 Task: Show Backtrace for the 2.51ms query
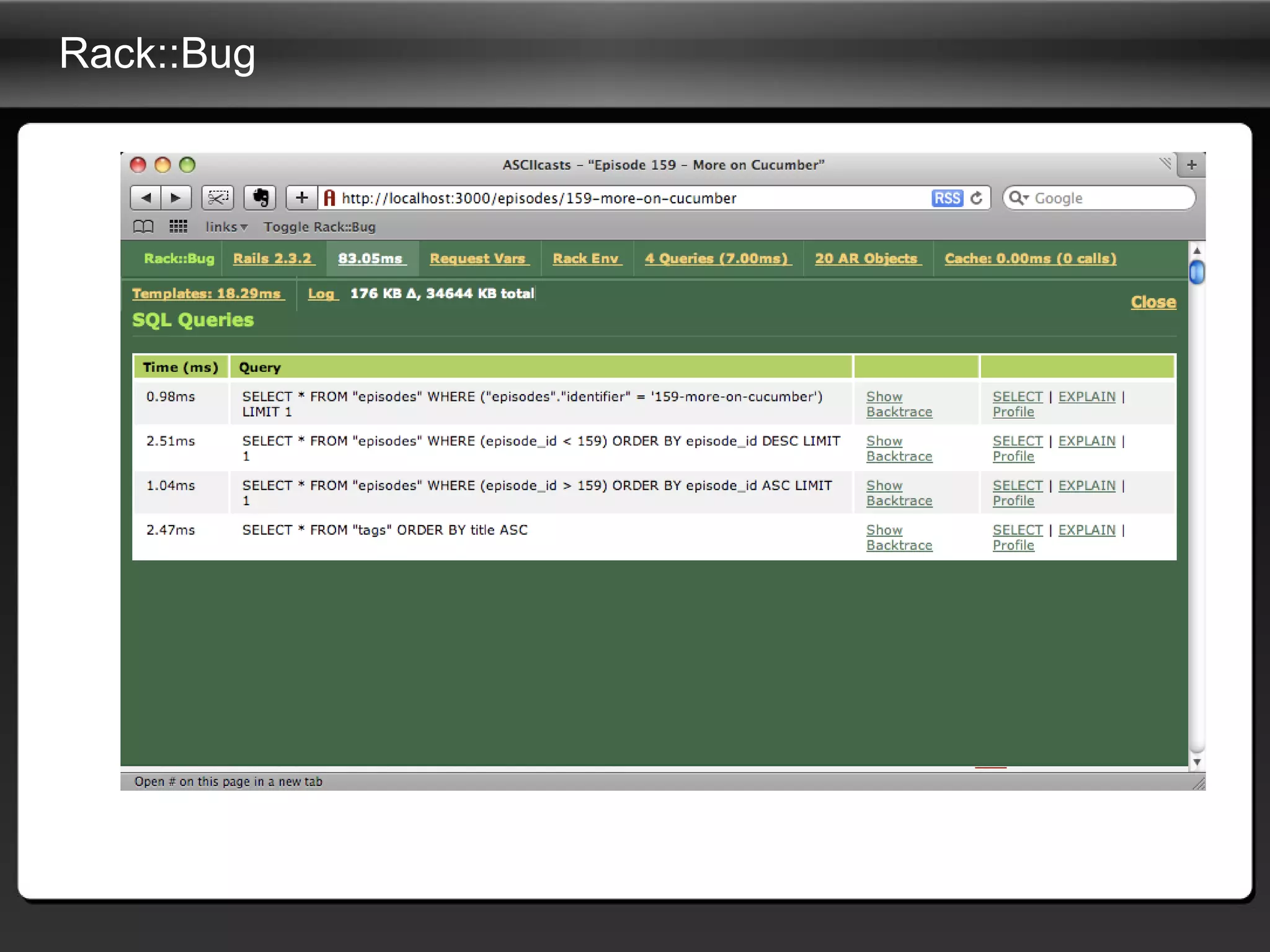899,449
